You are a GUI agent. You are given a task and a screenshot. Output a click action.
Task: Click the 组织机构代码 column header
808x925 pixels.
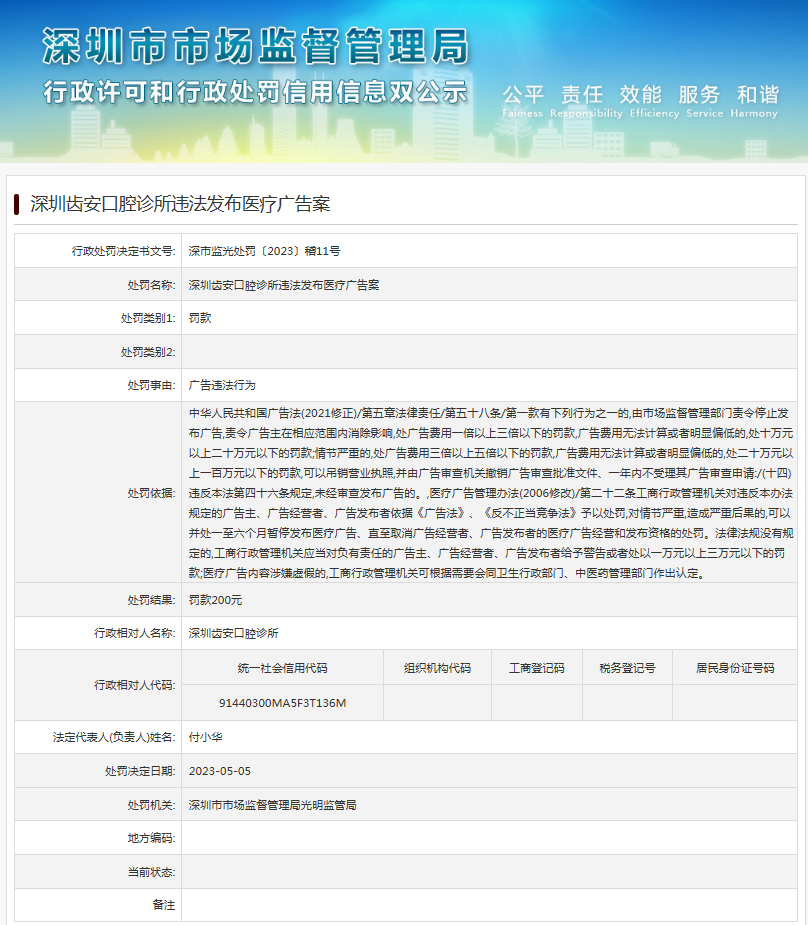[438, 668]
